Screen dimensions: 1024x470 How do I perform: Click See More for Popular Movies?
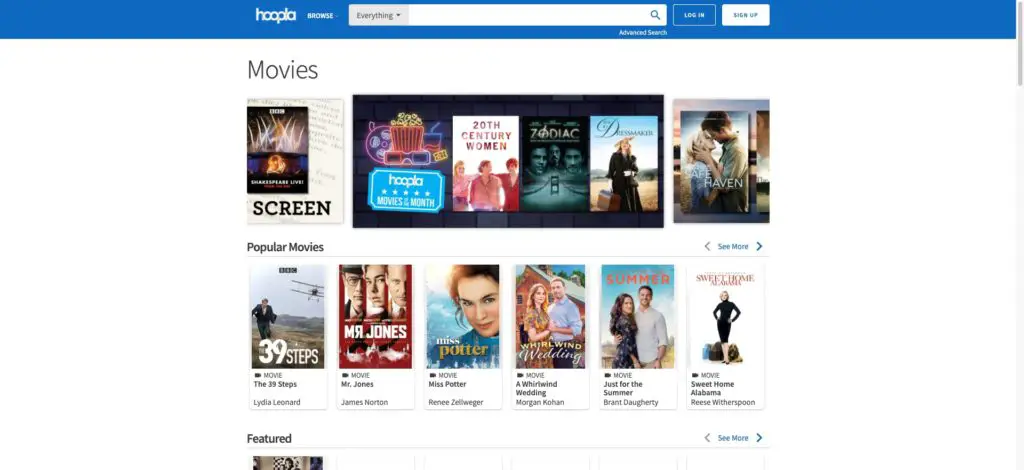(x=733, y=247)
